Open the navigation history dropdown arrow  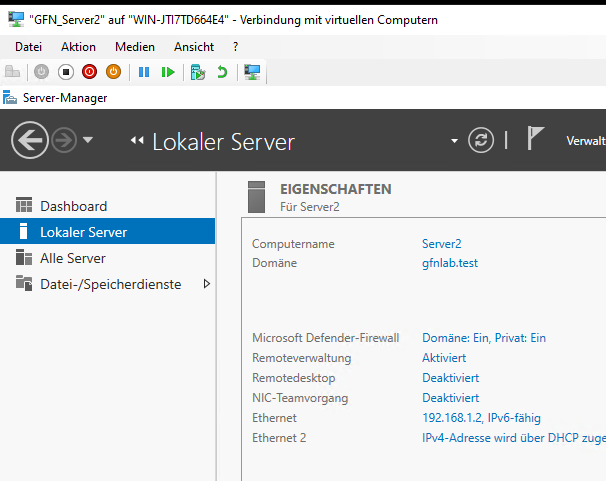pyautogui.click(x=88, y=141)
